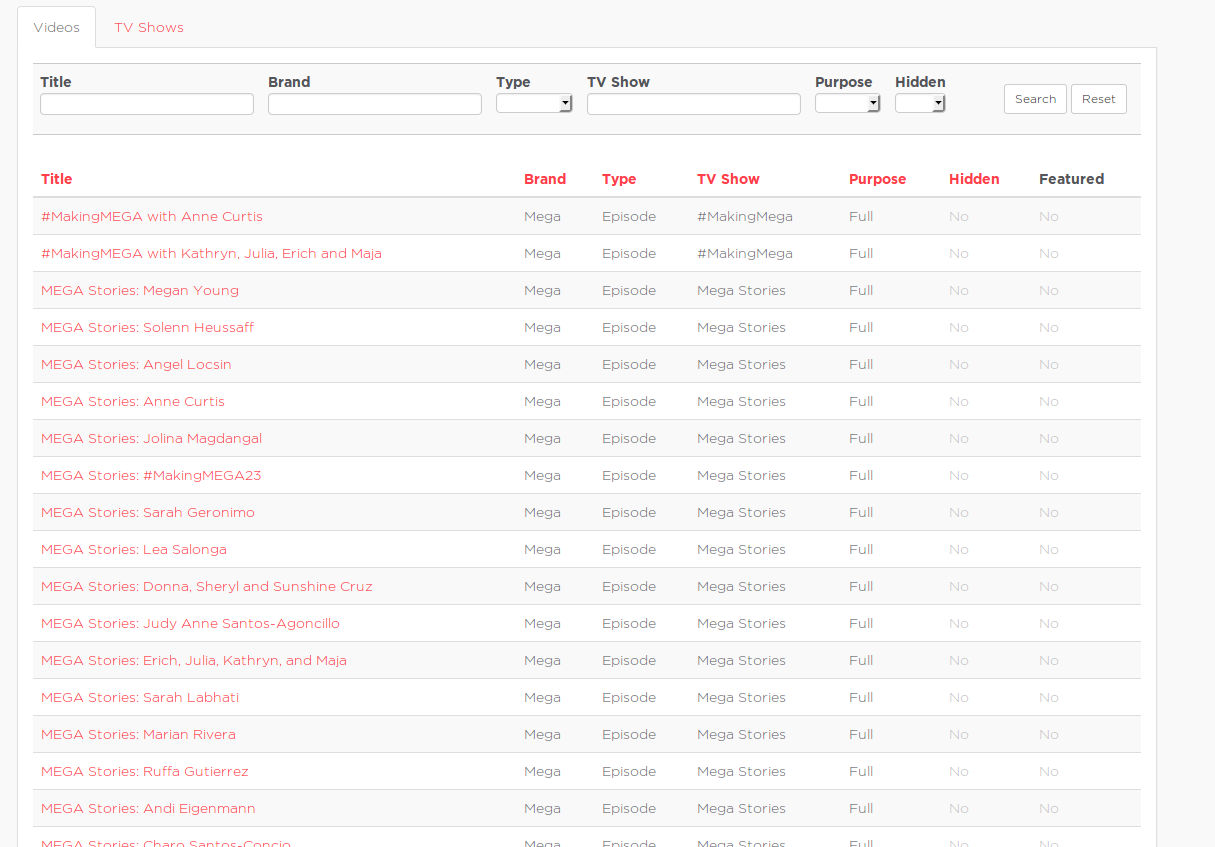Open MEGA Stories: Megan Young entry
The image size is (1215, 847).
tap(140, 290)
